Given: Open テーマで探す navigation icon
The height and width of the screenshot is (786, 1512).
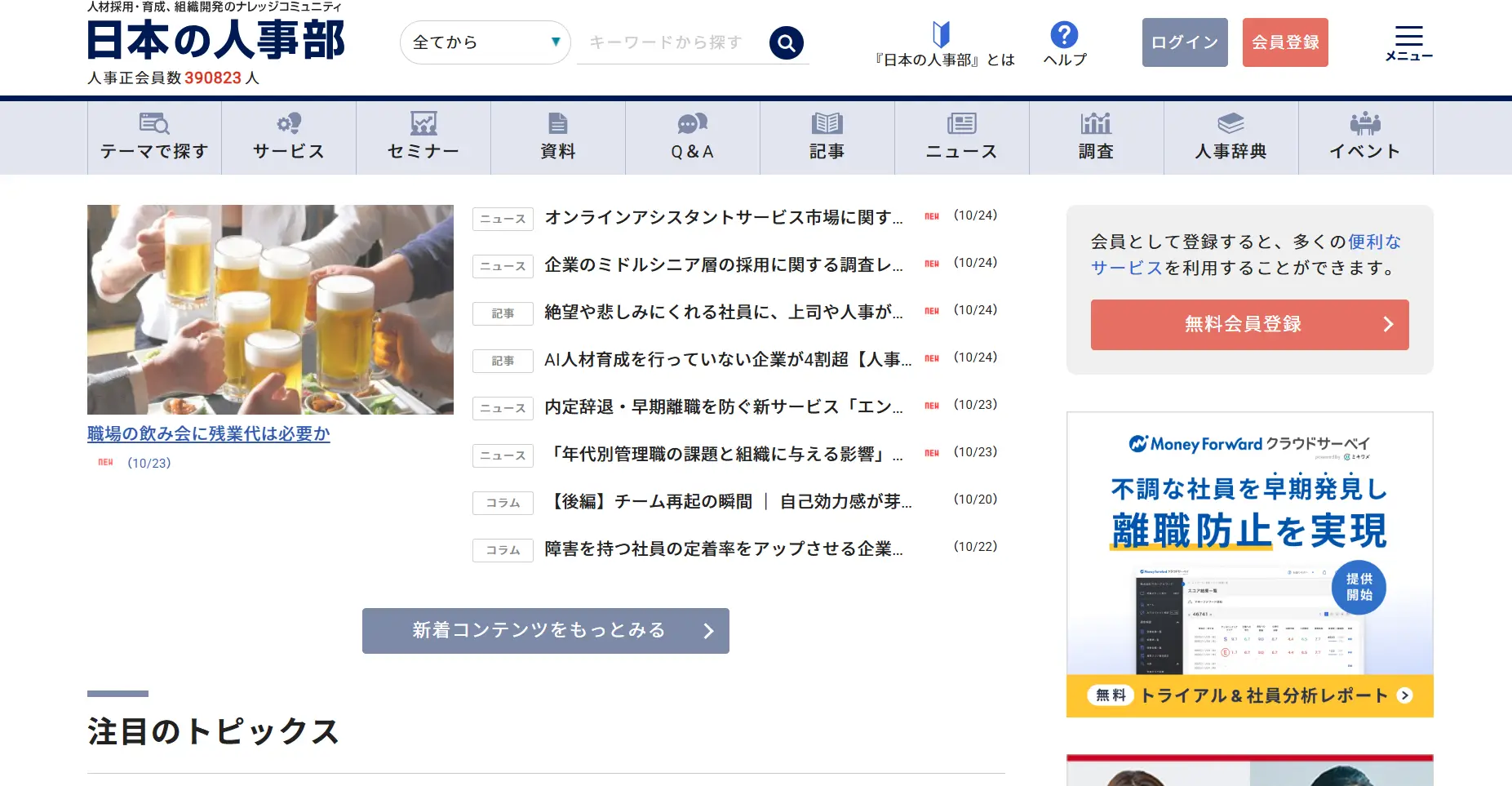Looking at the screenshot, I should 154,123.
